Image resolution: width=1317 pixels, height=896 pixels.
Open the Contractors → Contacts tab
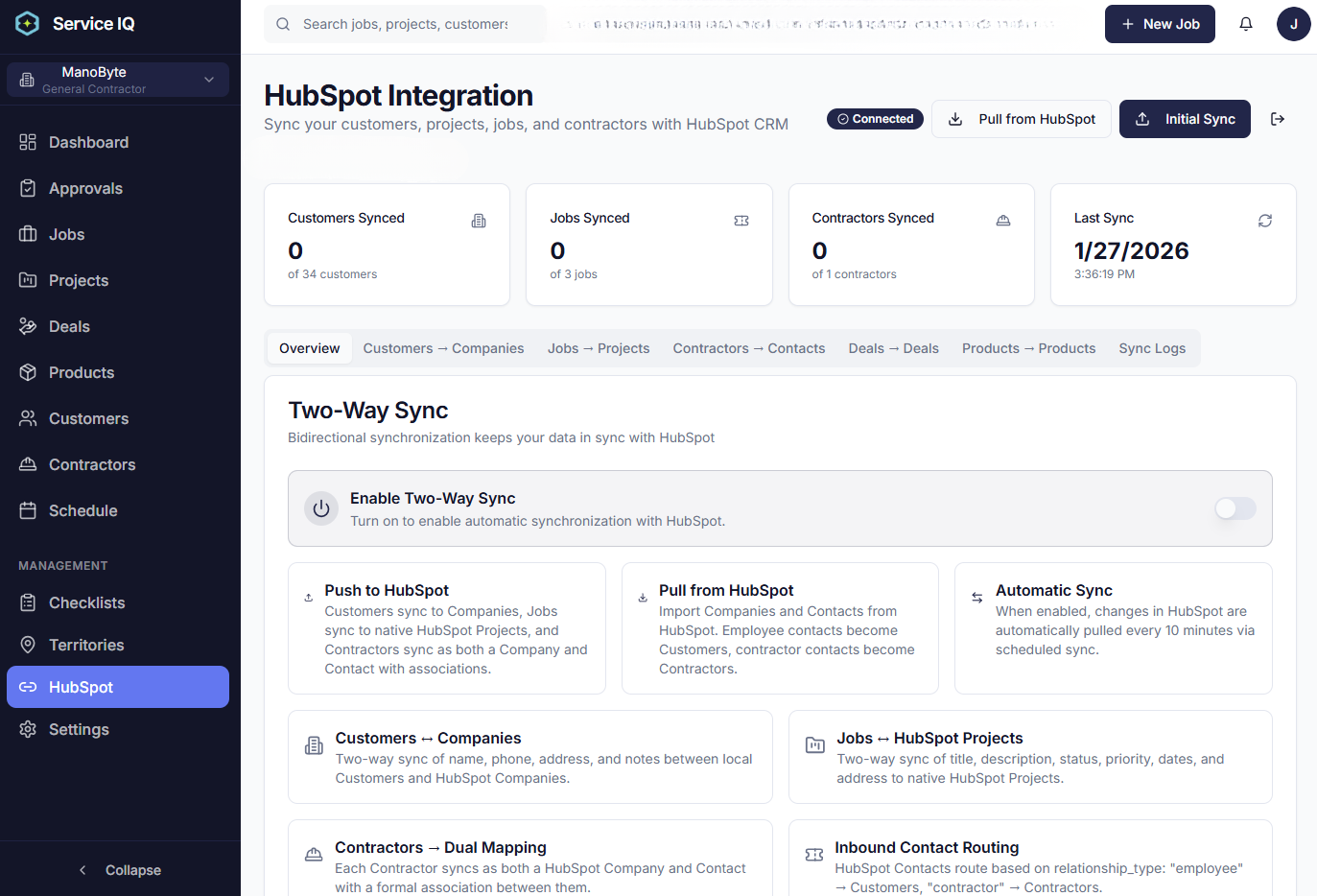click(x=749, y=348)
